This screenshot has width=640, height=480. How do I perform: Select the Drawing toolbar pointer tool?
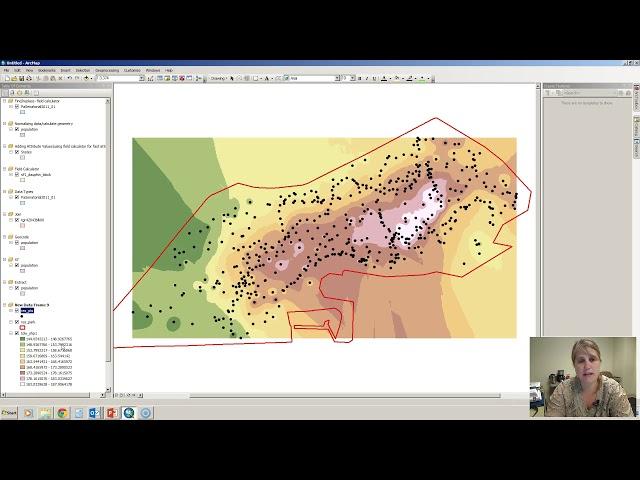coord(234,78)
